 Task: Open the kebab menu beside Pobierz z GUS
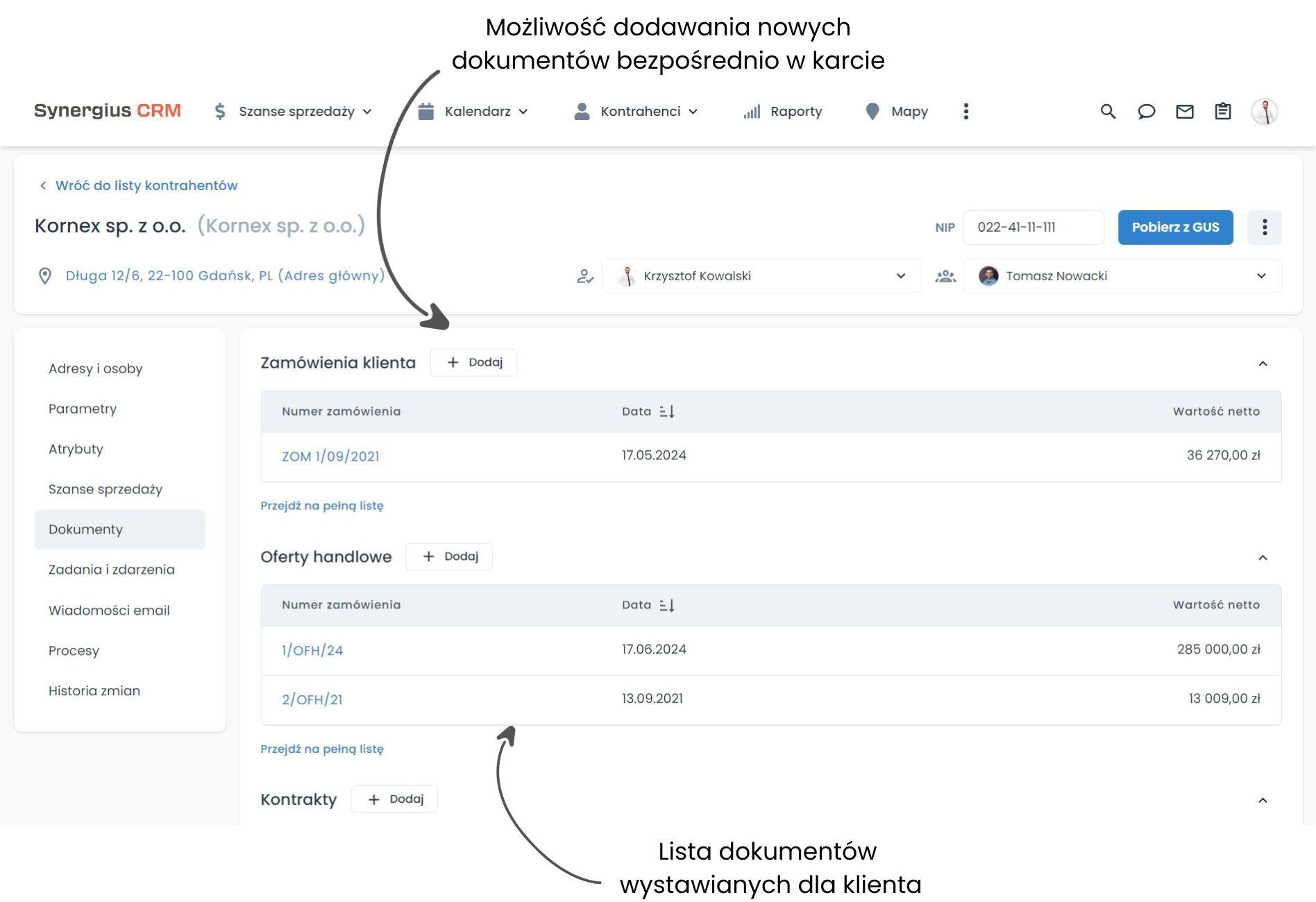(1265, 227)
